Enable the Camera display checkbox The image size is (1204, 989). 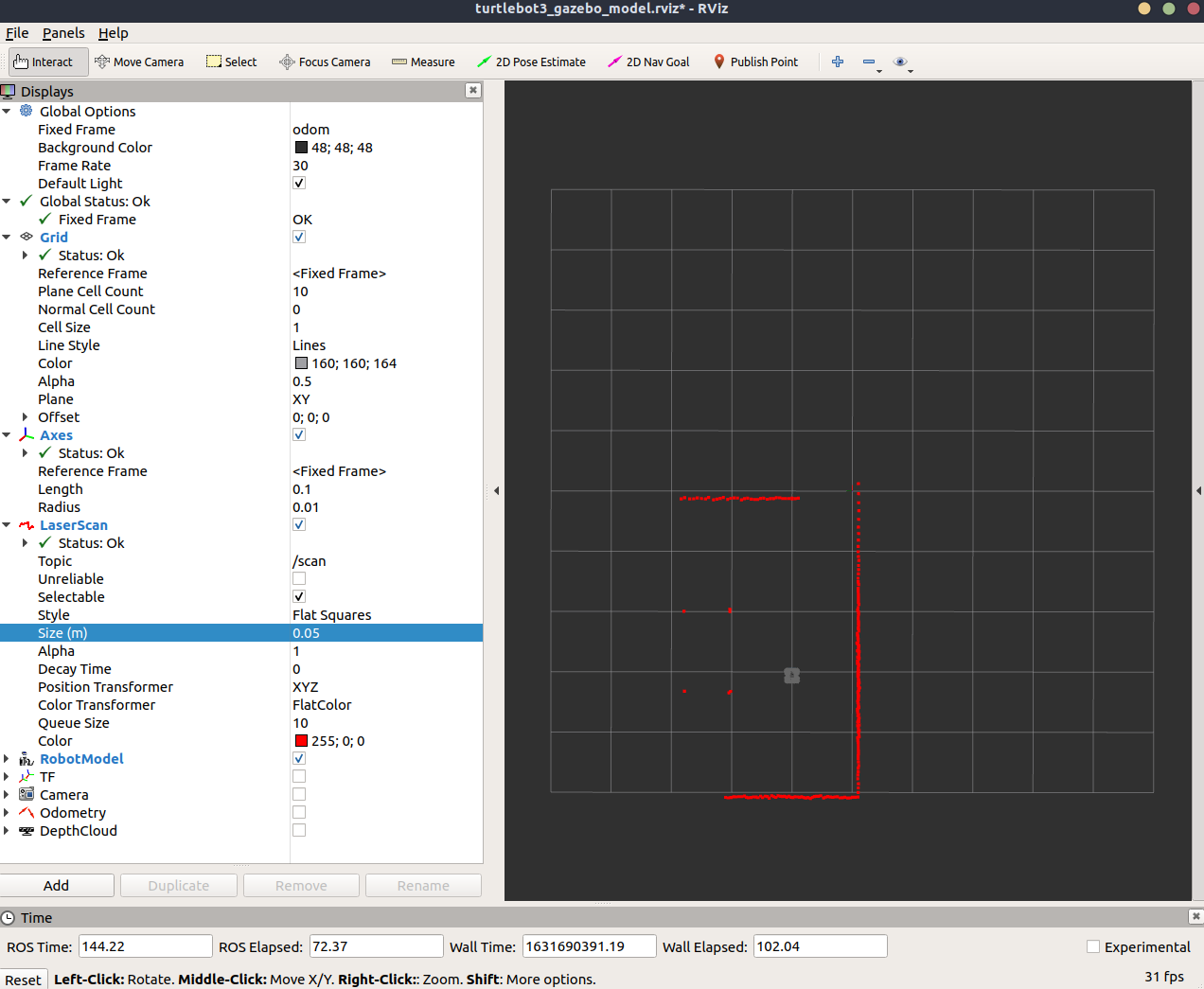[299, 795]
